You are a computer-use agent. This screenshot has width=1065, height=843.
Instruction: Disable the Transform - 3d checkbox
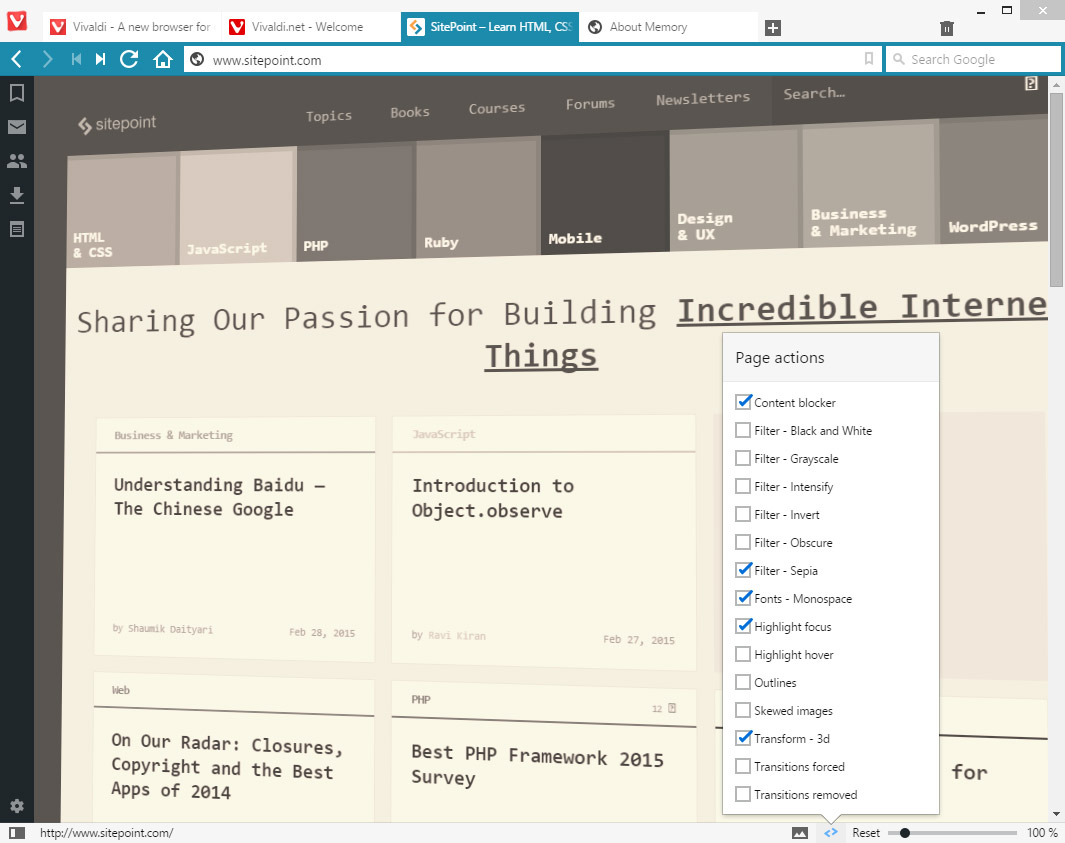coord(743,739)
